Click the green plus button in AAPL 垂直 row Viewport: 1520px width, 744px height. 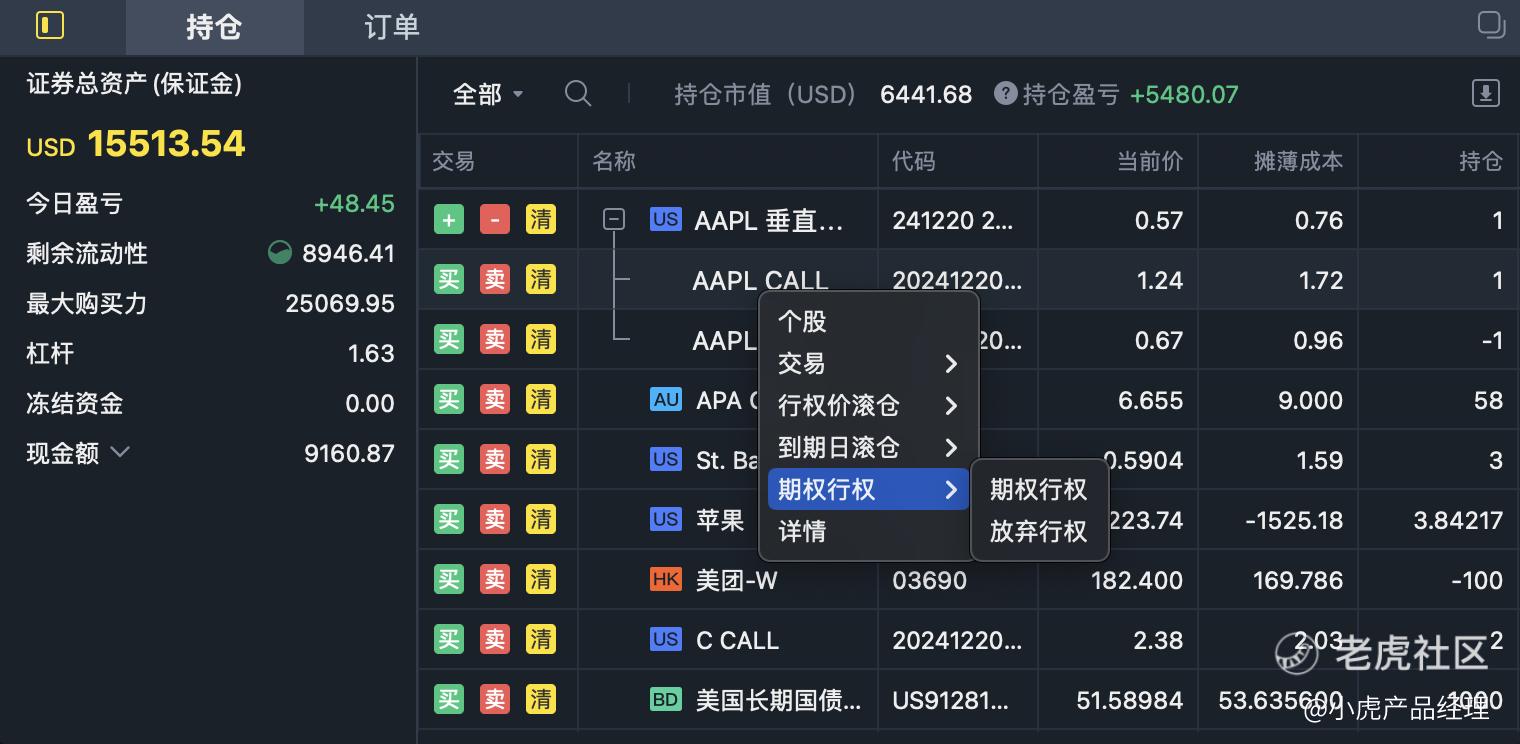(x=449, y=220)
